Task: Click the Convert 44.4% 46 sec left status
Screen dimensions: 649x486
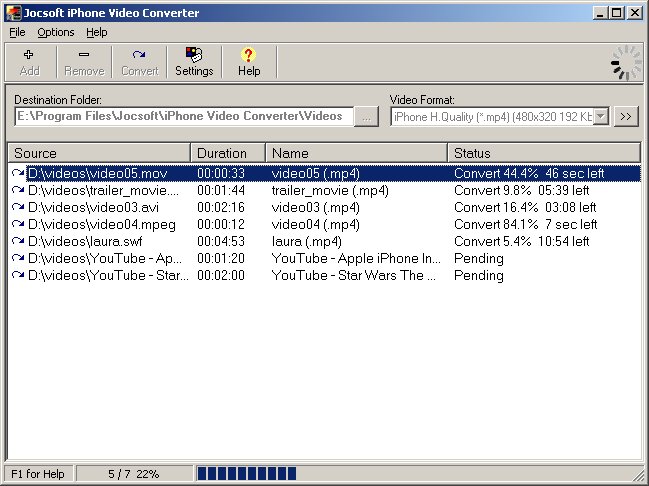Action: (x=529, y=173)
